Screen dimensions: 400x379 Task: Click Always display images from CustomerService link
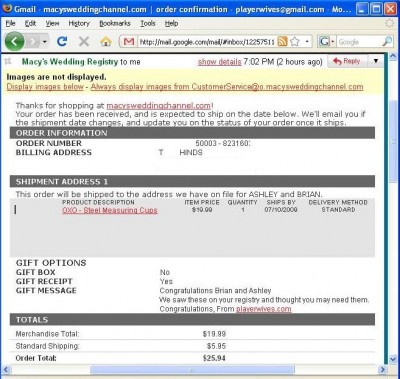pyautogui.click(x=227, y=87)
